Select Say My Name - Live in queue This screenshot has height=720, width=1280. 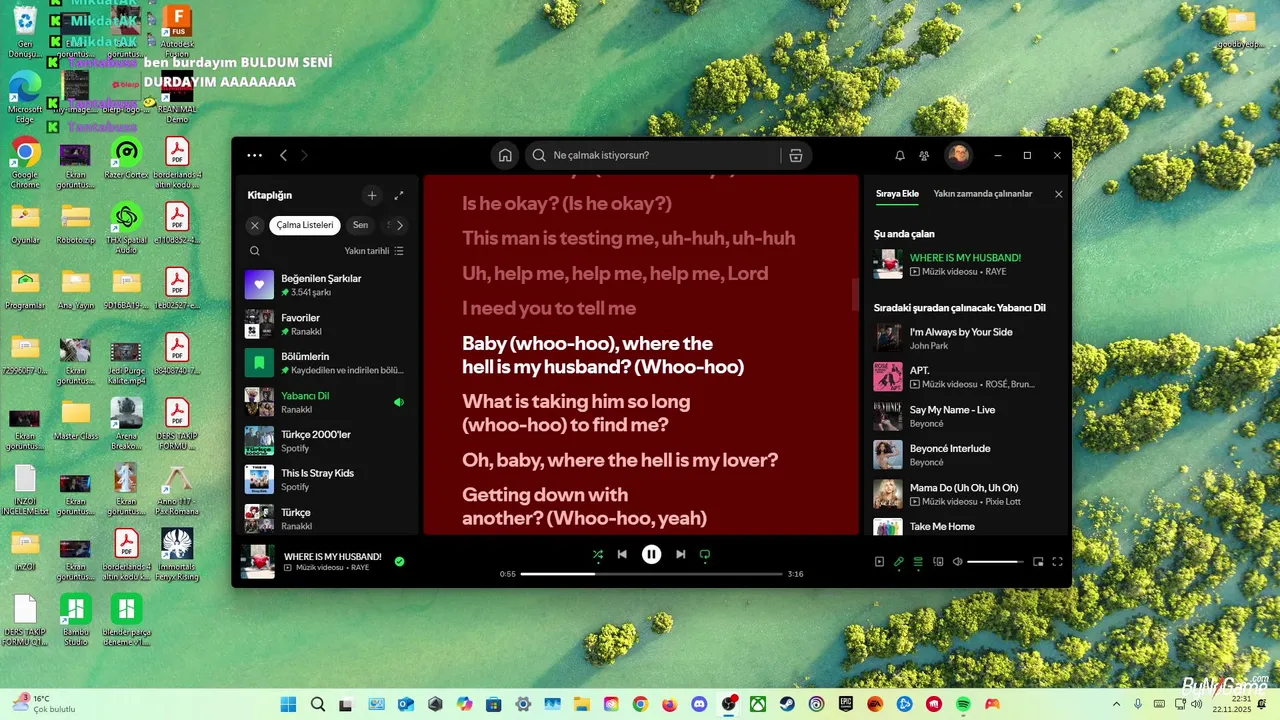[966, 416]
